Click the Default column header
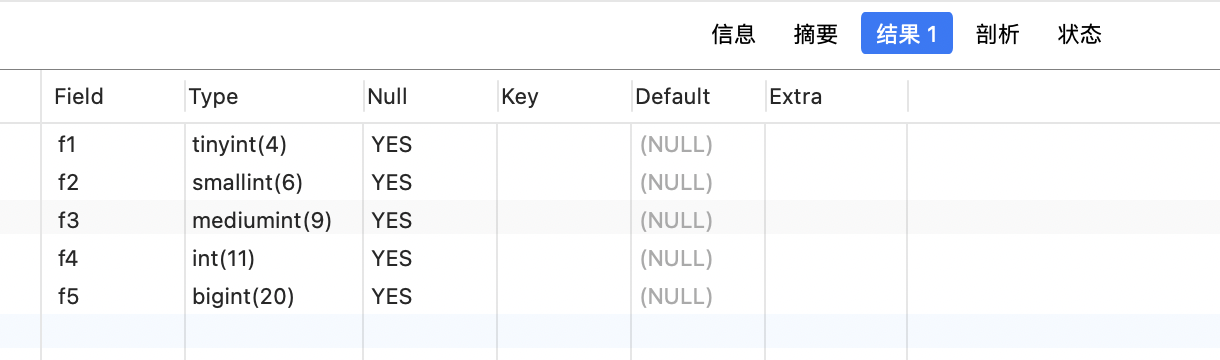The height and width of the screenshot is (360, 1220). pos(698,97)
